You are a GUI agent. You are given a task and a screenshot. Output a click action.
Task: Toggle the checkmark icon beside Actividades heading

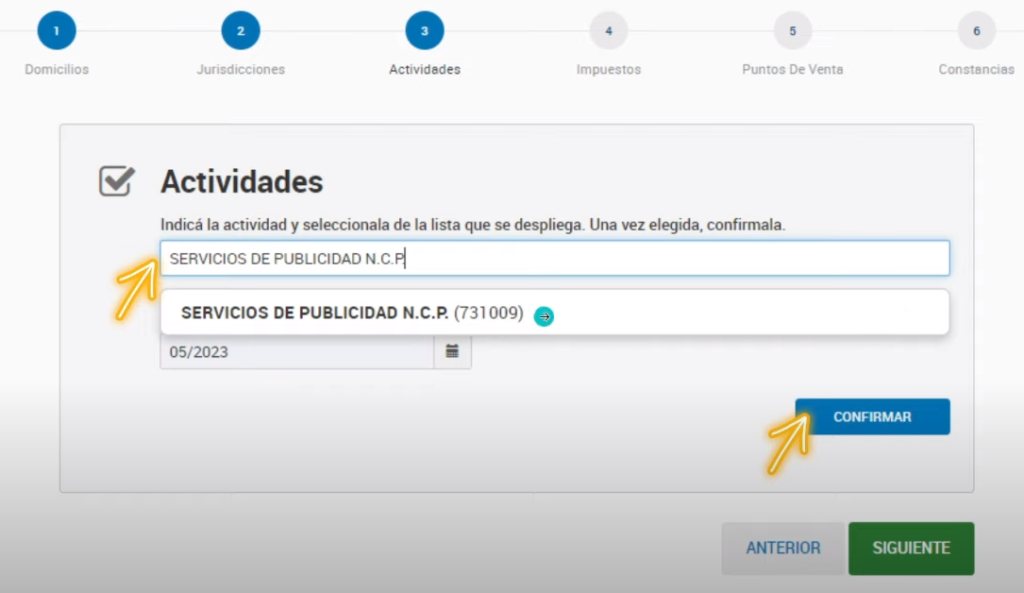(x=117, y=181)
